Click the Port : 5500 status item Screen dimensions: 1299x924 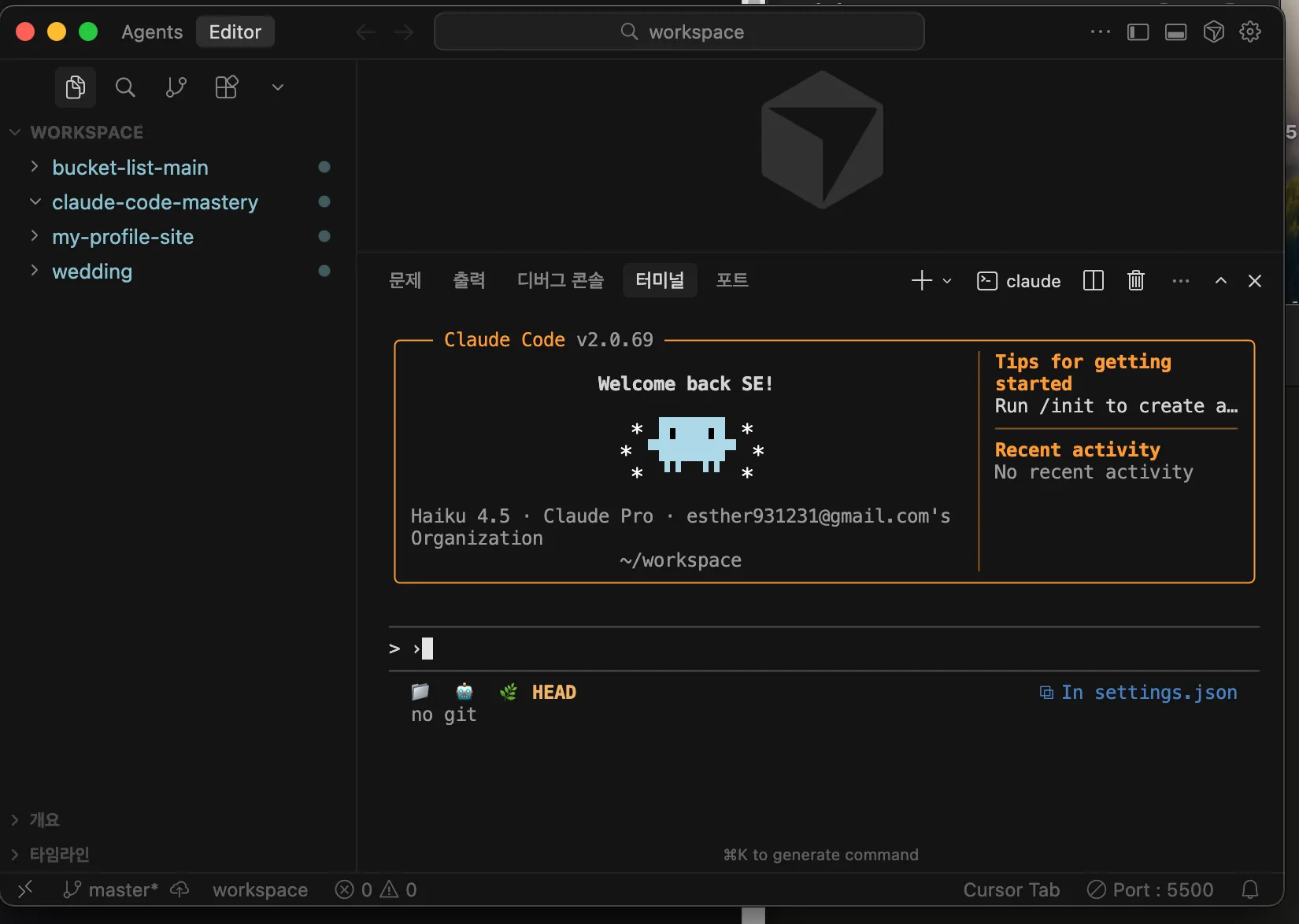click(x=1149, y=889)
